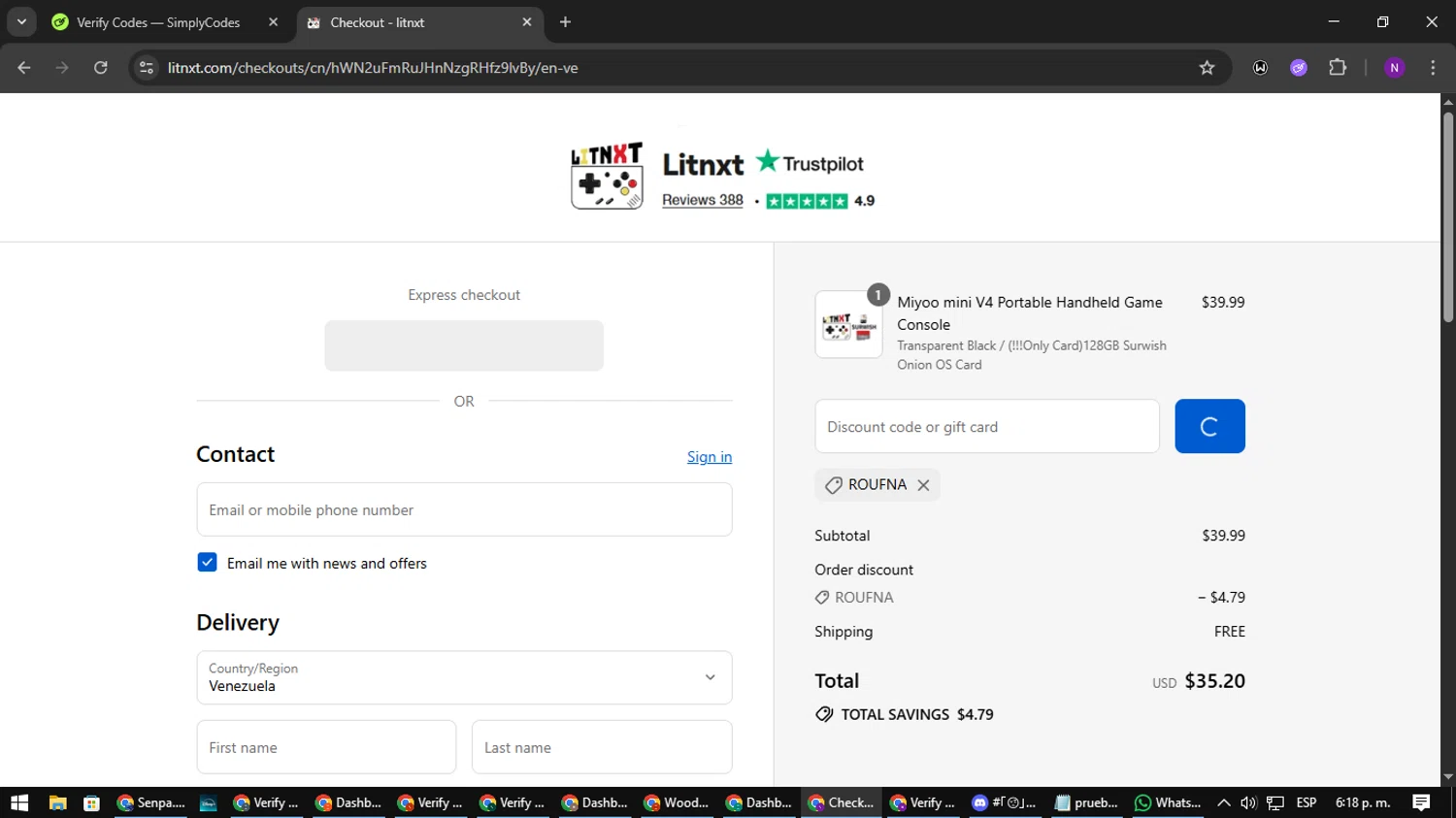Image resolution: width=1456 pixels, height=818 pixels.
Task: Click the order discount − $4.79 value
Action: [x=1221, y=598]
